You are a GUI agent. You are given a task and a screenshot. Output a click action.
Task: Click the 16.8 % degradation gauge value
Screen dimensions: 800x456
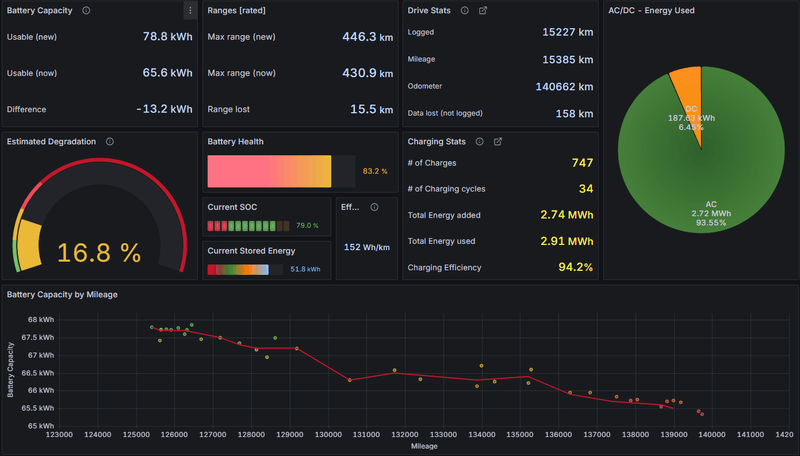(x=99, y=253)
